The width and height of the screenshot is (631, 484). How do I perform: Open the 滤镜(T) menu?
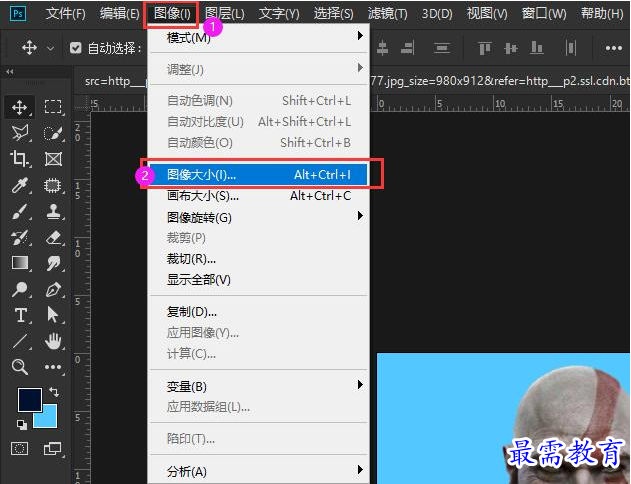coord(388,14)
